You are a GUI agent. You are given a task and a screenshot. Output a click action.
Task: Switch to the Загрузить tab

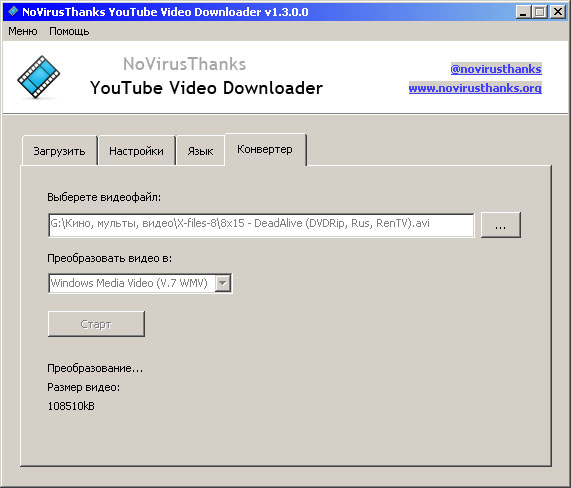coord(59,151)
